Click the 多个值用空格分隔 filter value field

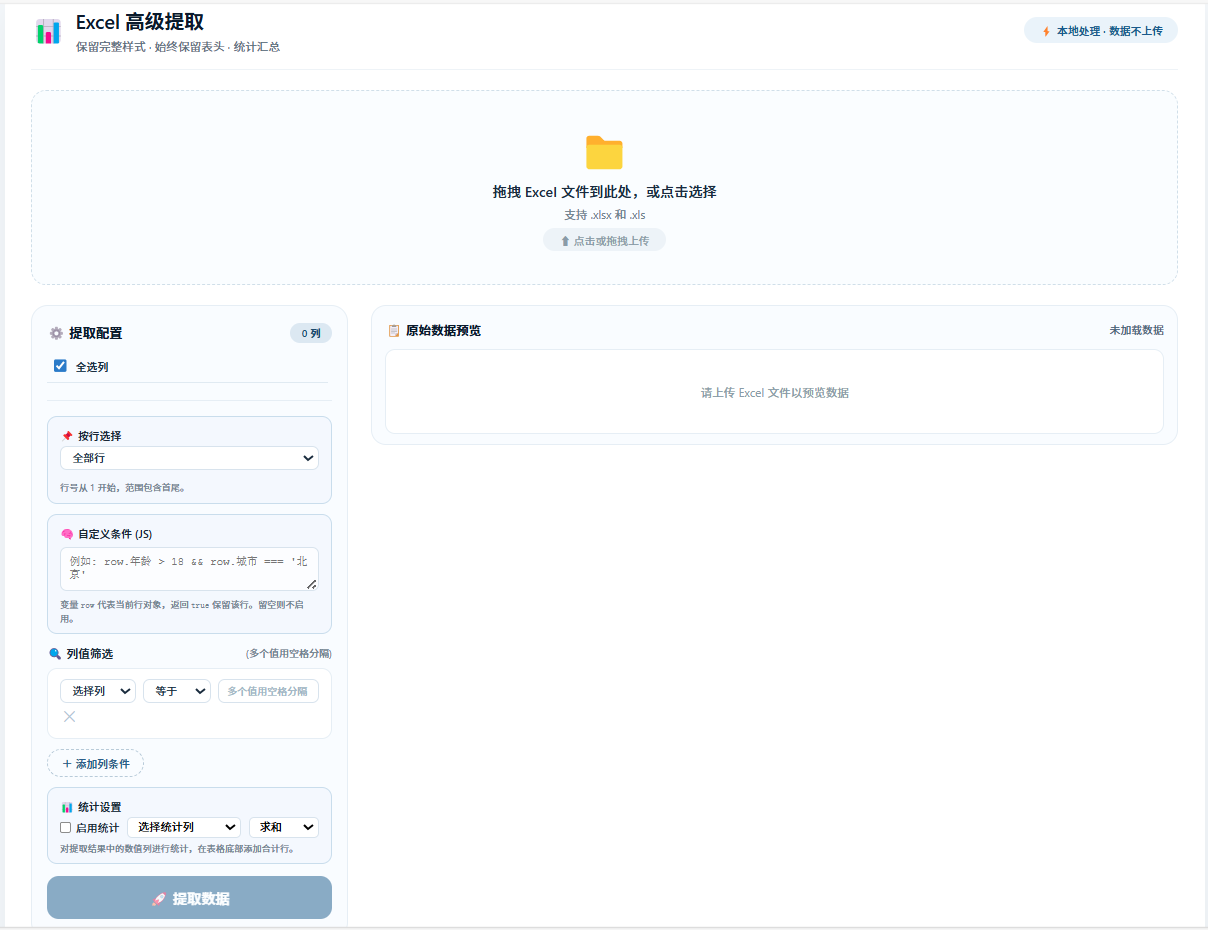pos(268,691)
